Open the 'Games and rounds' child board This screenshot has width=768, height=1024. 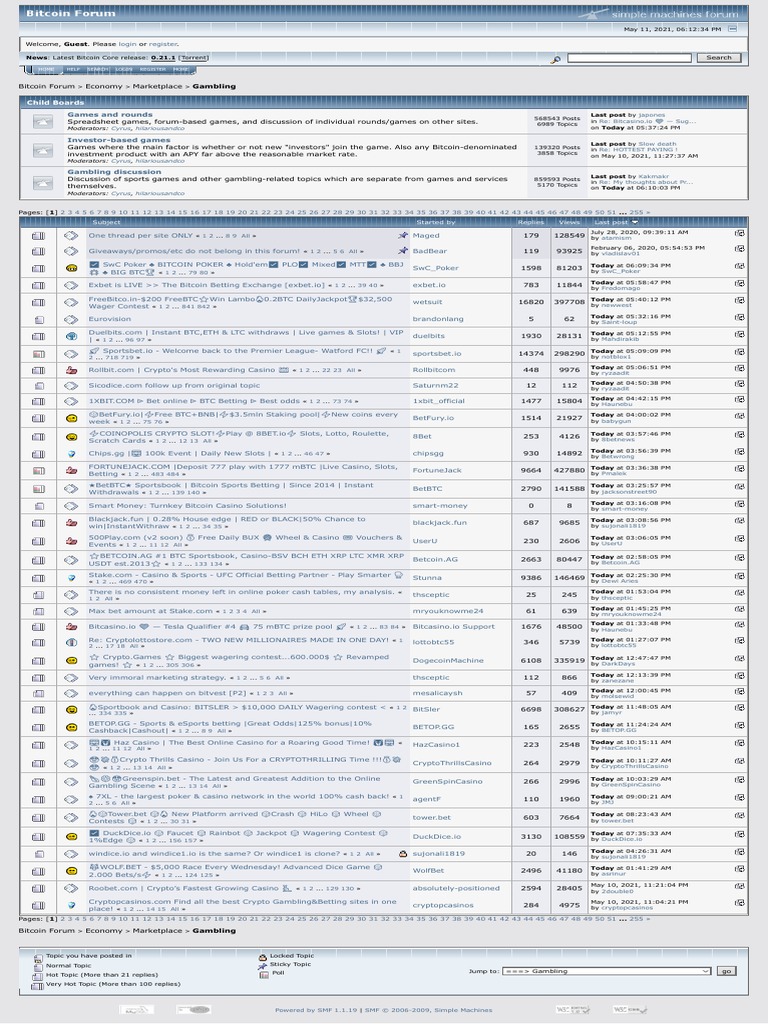(110, 114)
